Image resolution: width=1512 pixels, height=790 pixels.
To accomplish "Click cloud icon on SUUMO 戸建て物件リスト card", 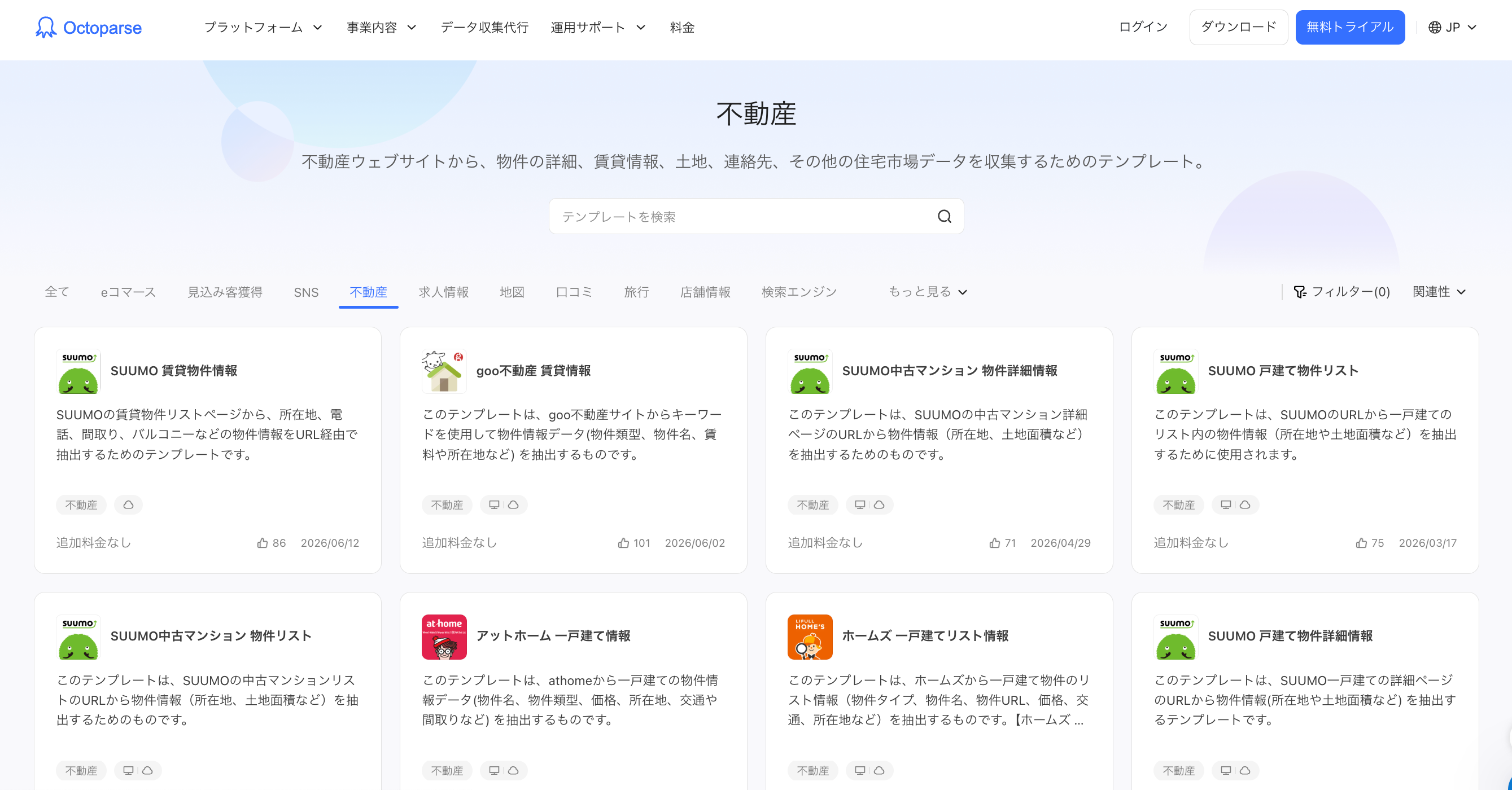I will pos(1244,505).
